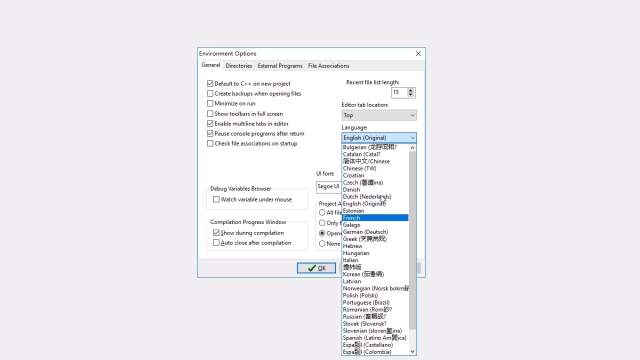The height and width of the screenshot is (360, 640).
Task: Open the File Associations tab
Action: click(329, 66)
